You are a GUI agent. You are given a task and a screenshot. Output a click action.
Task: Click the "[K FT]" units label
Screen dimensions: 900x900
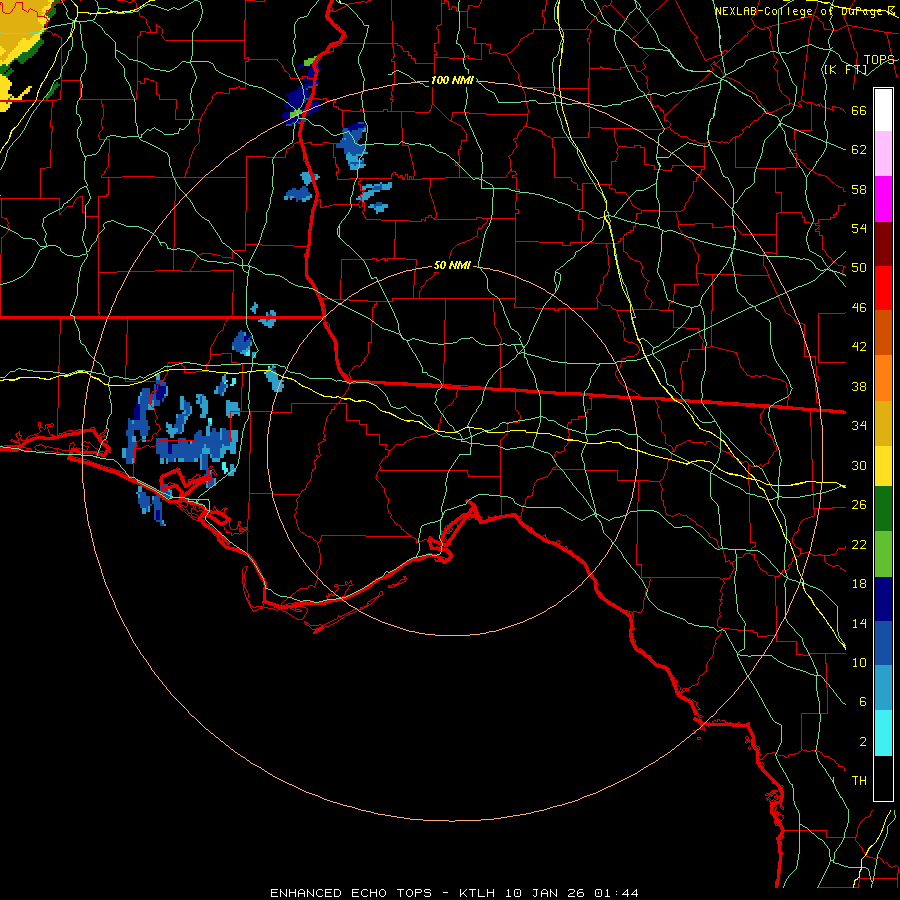tap(845, 69)
